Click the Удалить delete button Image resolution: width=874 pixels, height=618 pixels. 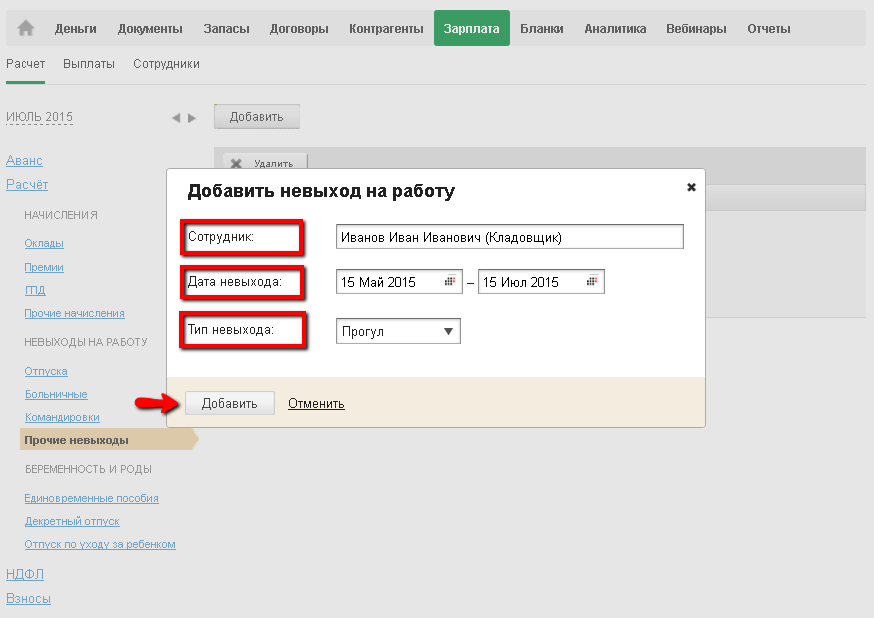[265, 163]
